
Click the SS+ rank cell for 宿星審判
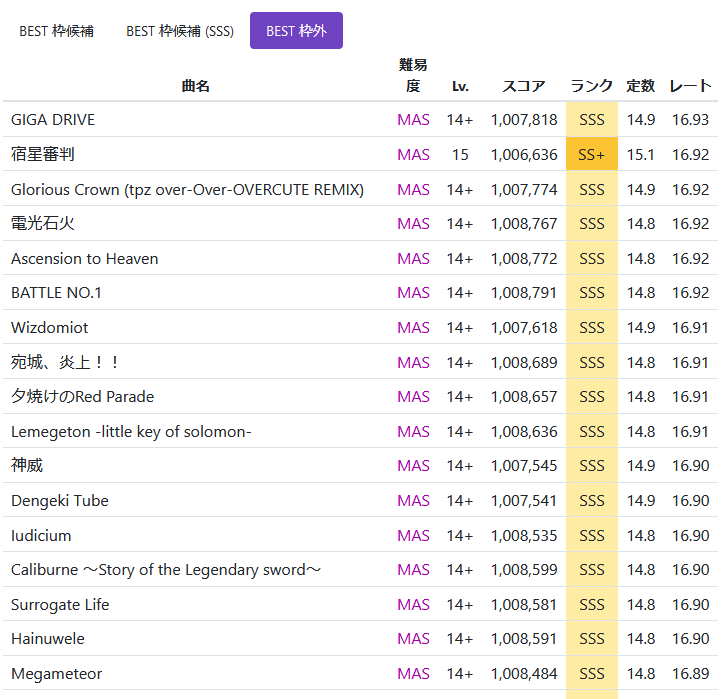pyautogui.click(x=592, y=154)
